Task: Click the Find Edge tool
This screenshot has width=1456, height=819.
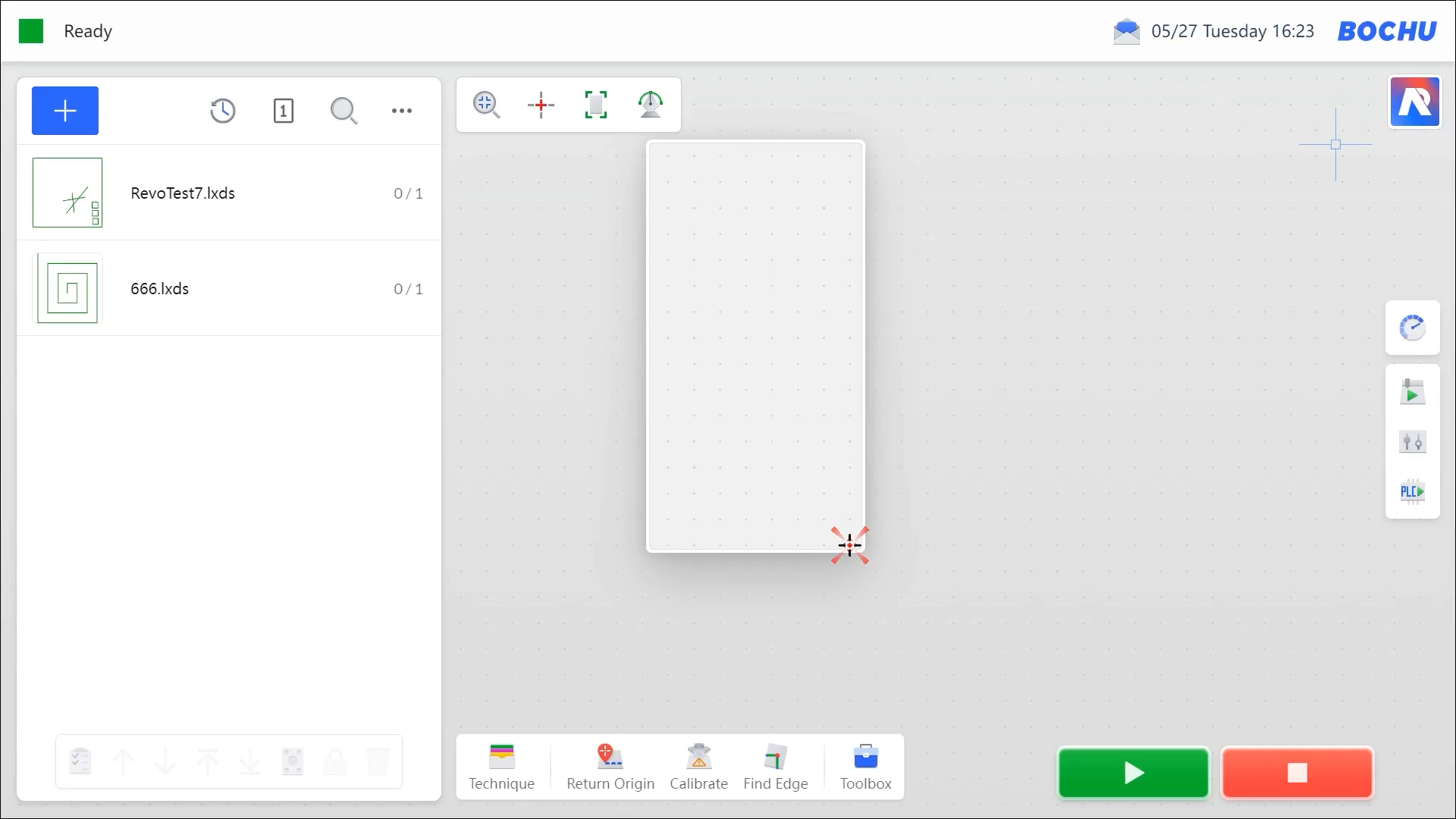Action: [x=775, y=767]
